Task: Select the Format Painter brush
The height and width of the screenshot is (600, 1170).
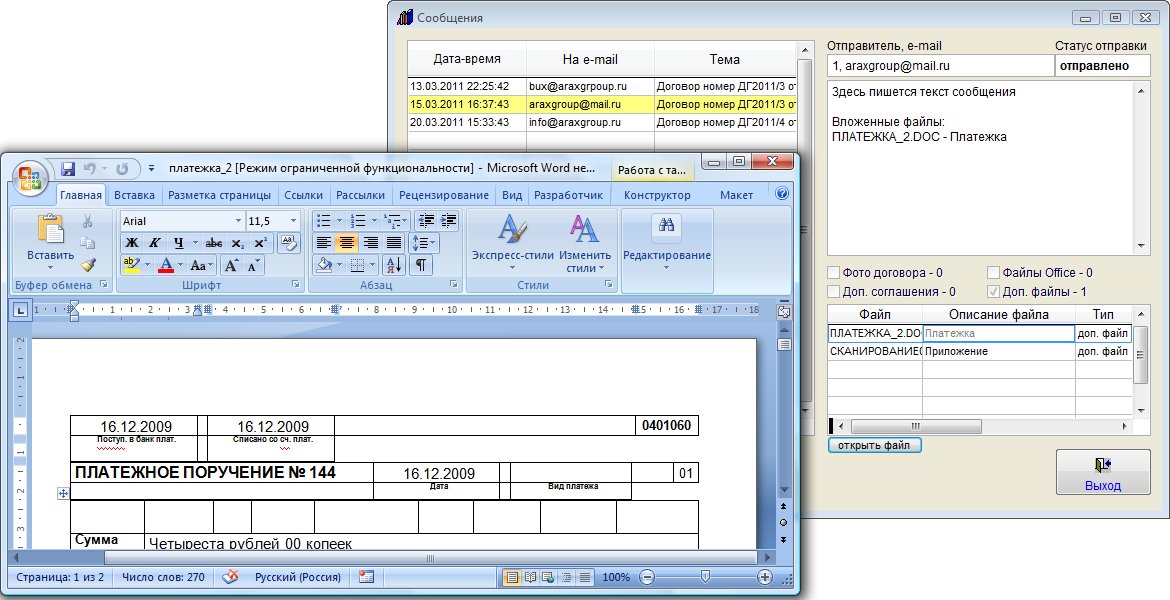Action: point(88,264)
